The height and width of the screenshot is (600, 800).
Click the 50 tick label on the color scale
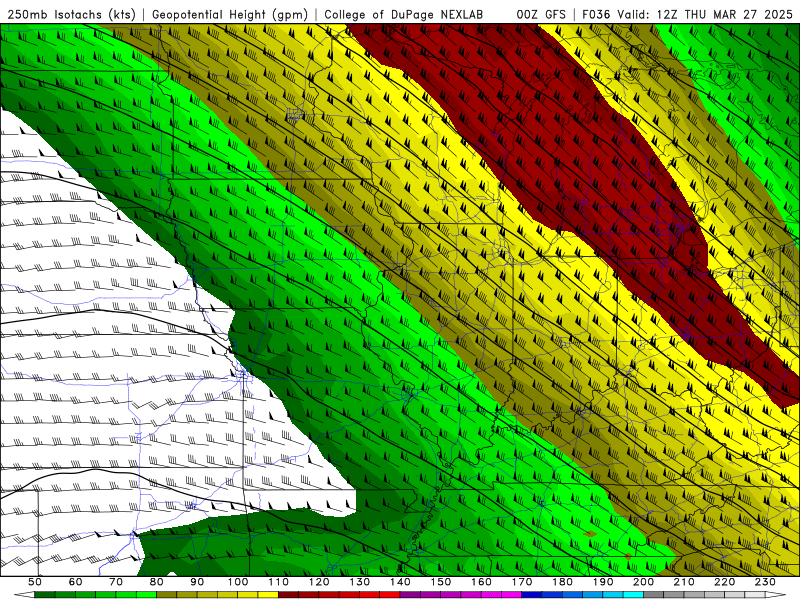click(x=35, y=582)
